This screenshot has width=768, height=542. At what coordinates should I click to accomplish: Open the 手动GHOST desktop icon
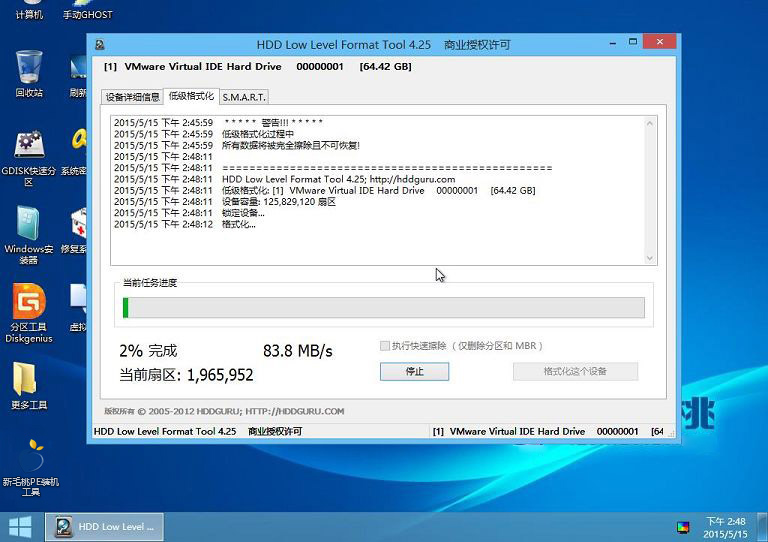pos(87,10)
